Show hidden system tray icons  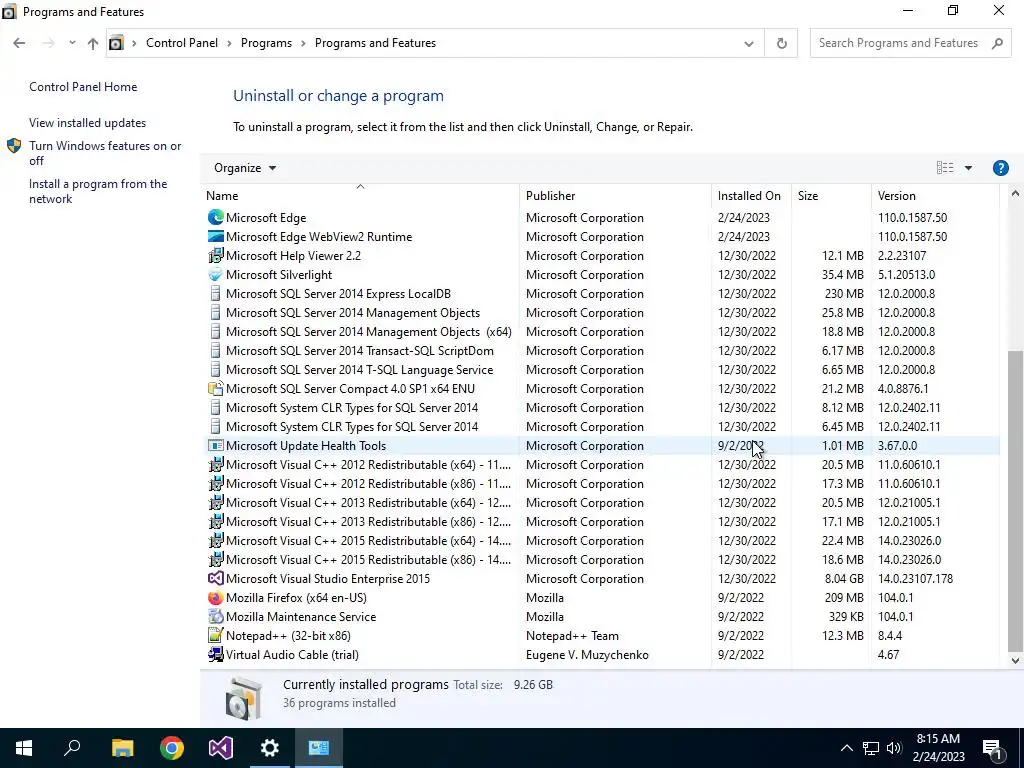pyautogui.click(x=846, y=748)
